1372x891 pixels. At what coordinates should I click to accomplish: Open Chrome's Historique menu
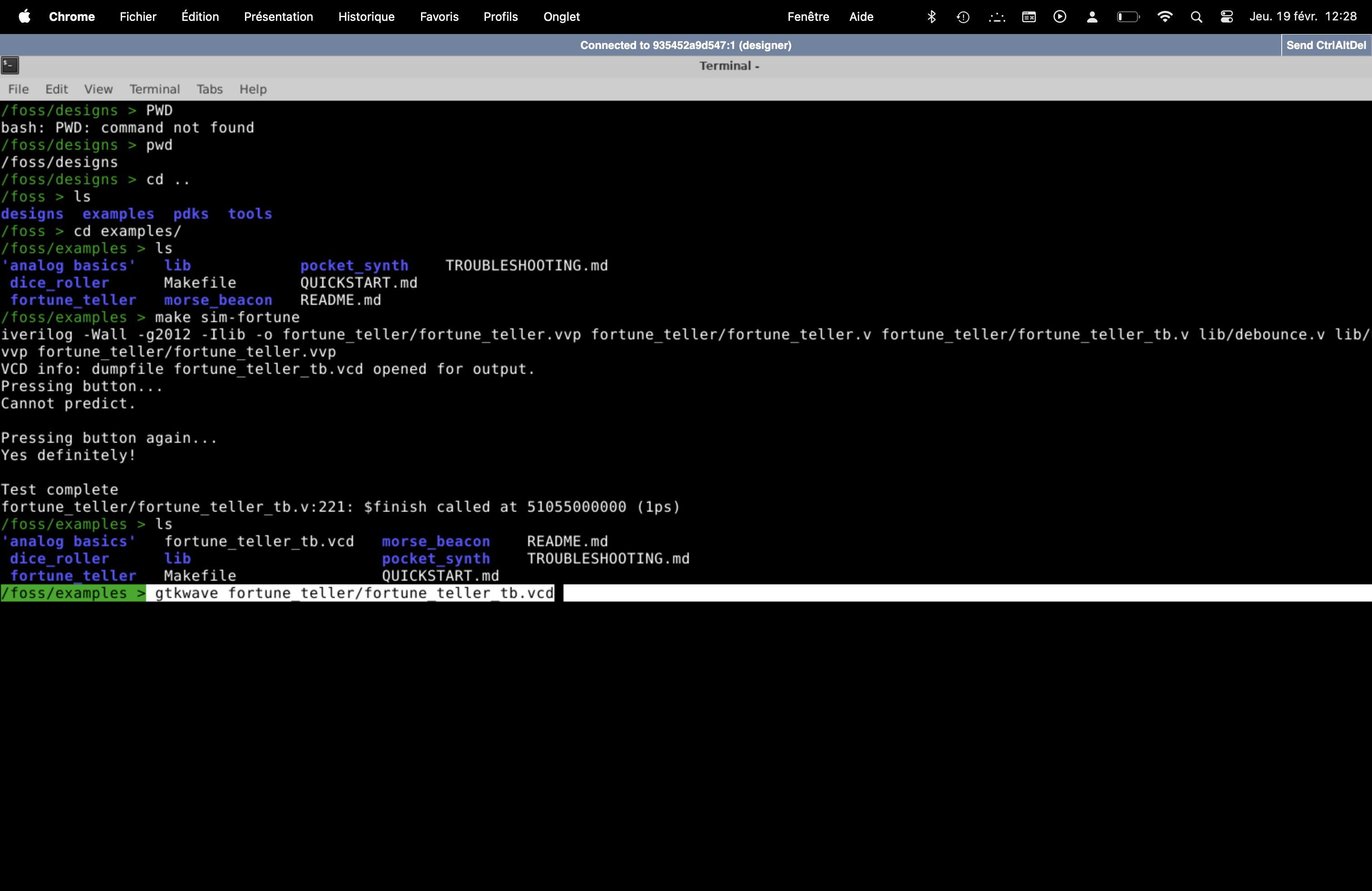[366, 17]
